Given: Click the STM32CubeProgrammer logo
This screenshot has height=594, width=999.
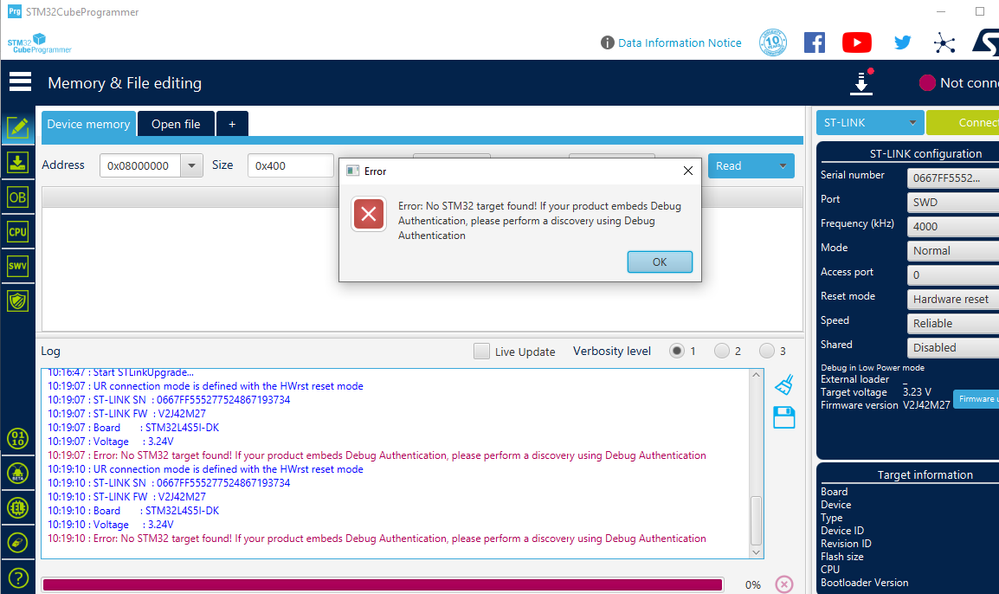Looking at the screenshot, I should click(x=40, y=43).
